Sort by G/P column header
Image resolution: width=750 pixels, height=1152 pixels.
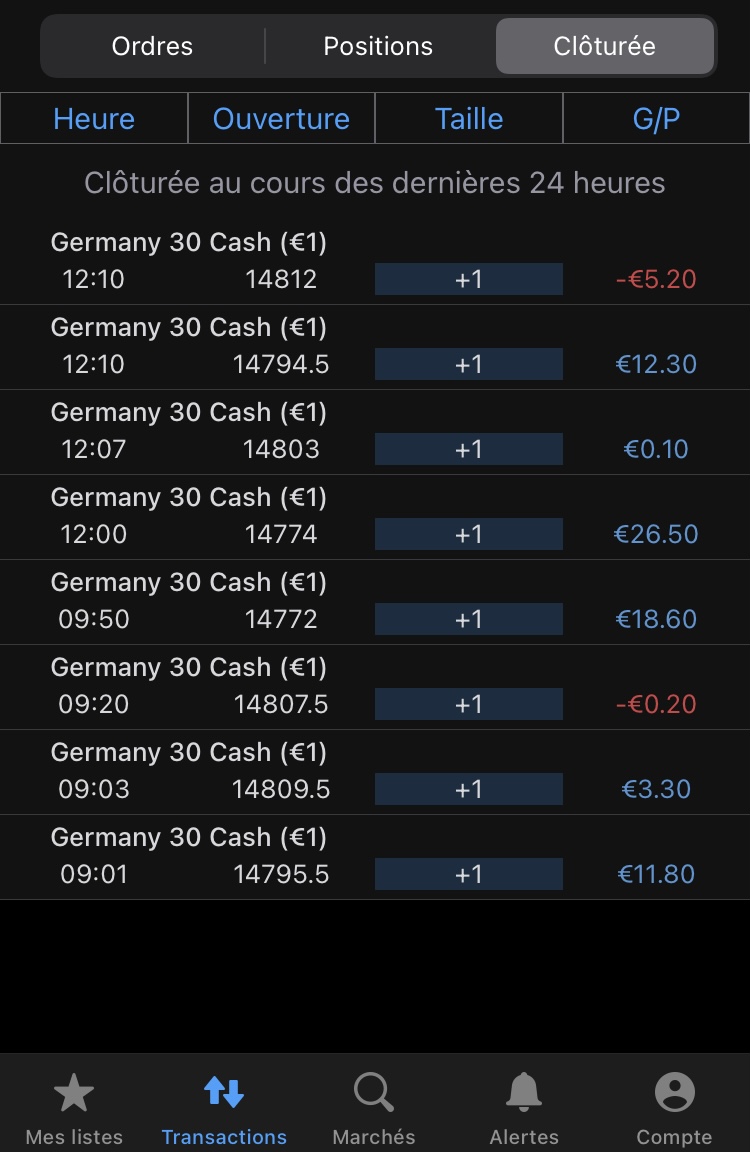pos(656,119)
